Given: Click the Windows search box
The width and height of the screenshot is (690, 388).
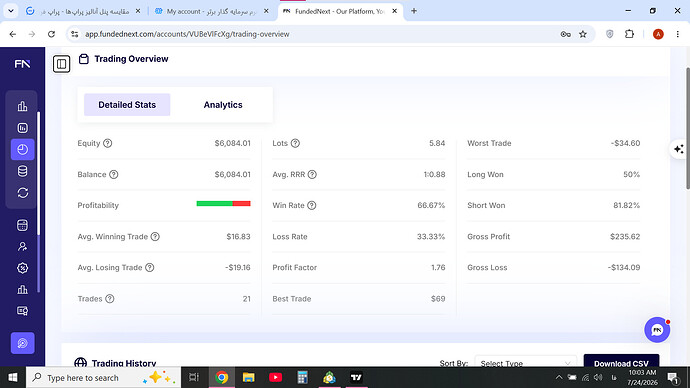Looking at the screenshot, I should point(103,377).
